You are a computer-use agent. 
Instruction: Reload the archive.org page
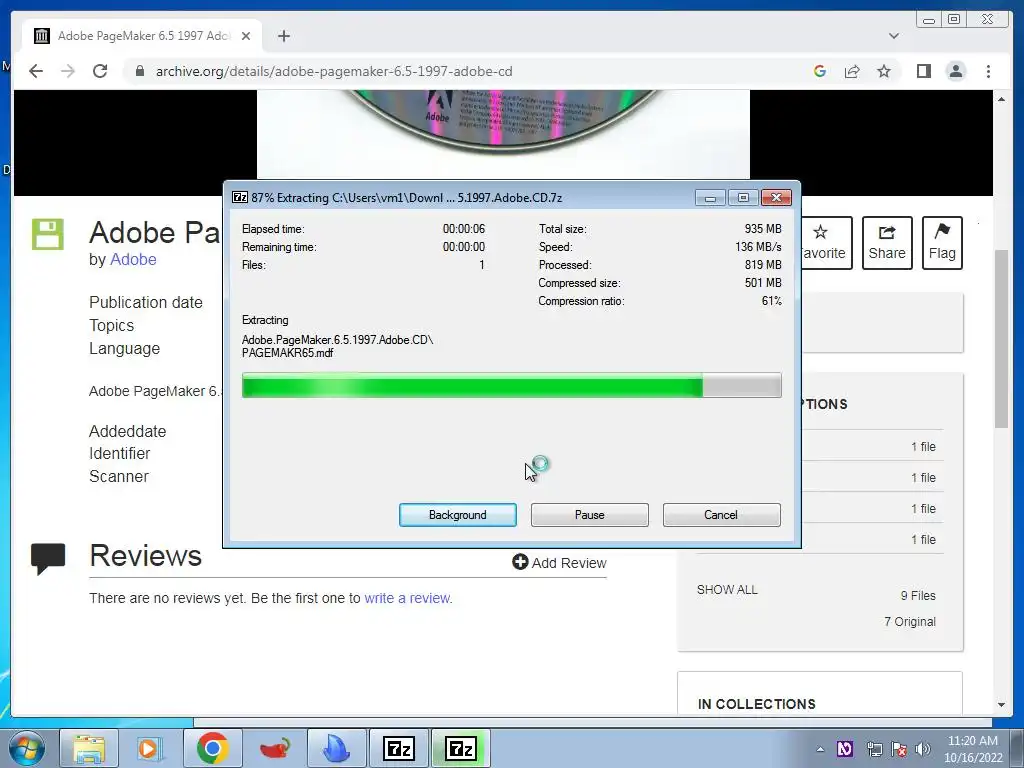[x=100, y=71]
